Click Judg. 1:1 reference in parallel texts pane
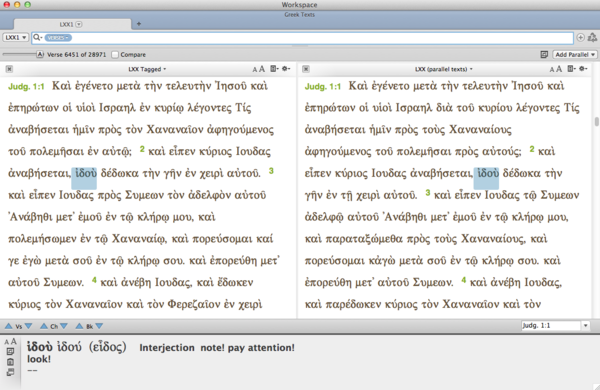This screenshot has width=600, height=390. tap(323, 86)
